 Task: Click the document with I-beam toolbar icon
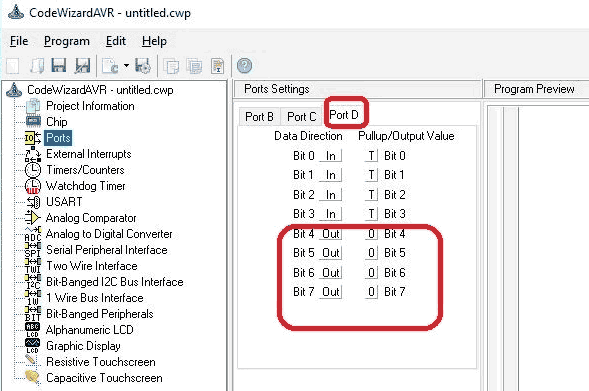pos(217,66)
